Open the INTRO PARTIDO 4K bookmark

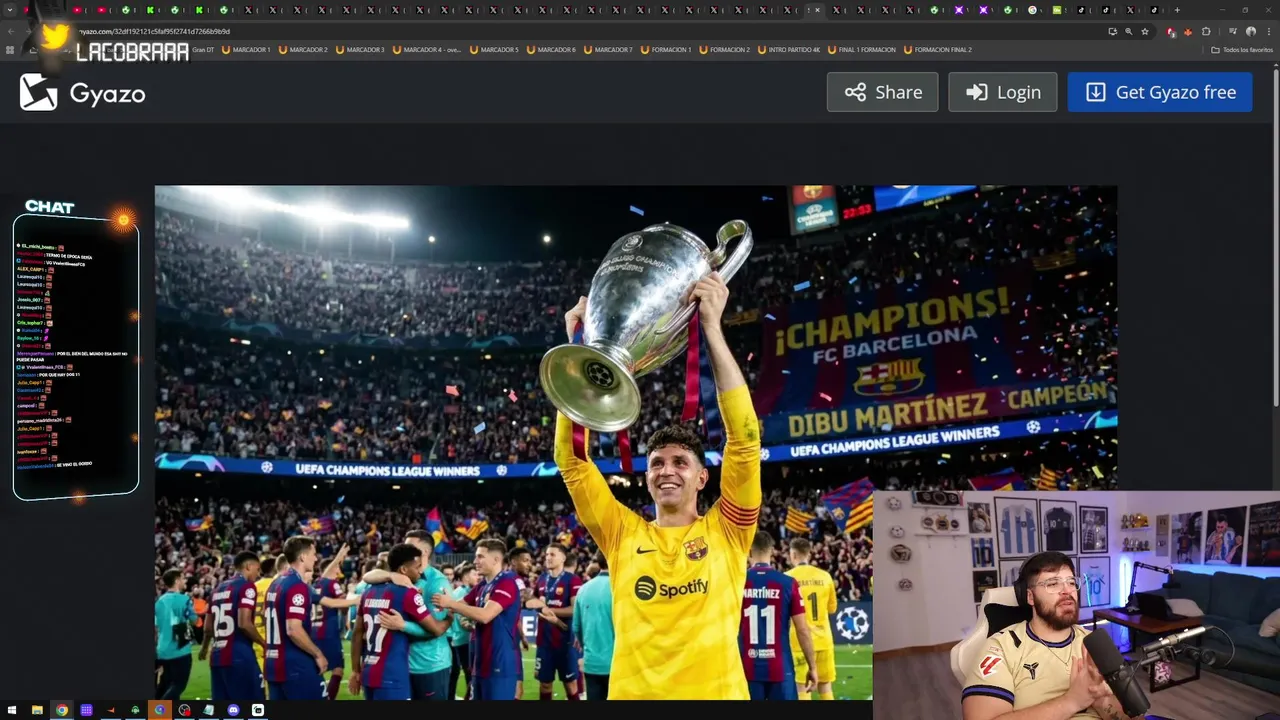789,49
